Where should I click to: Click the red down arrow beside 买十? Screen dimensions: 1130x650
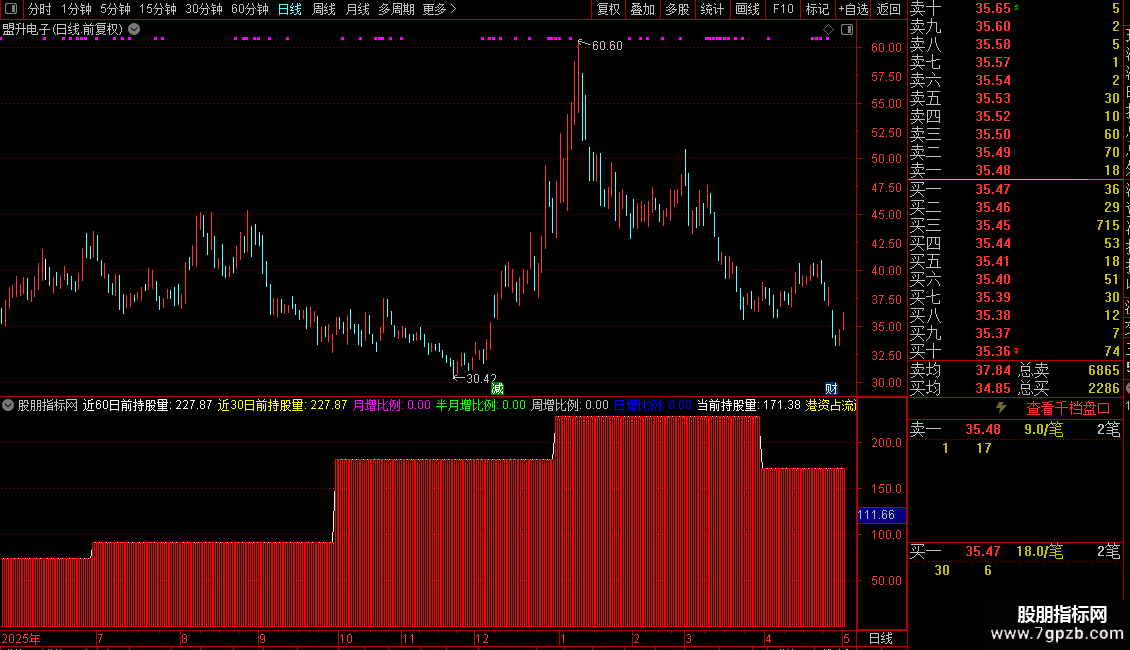click(1016, 351)
